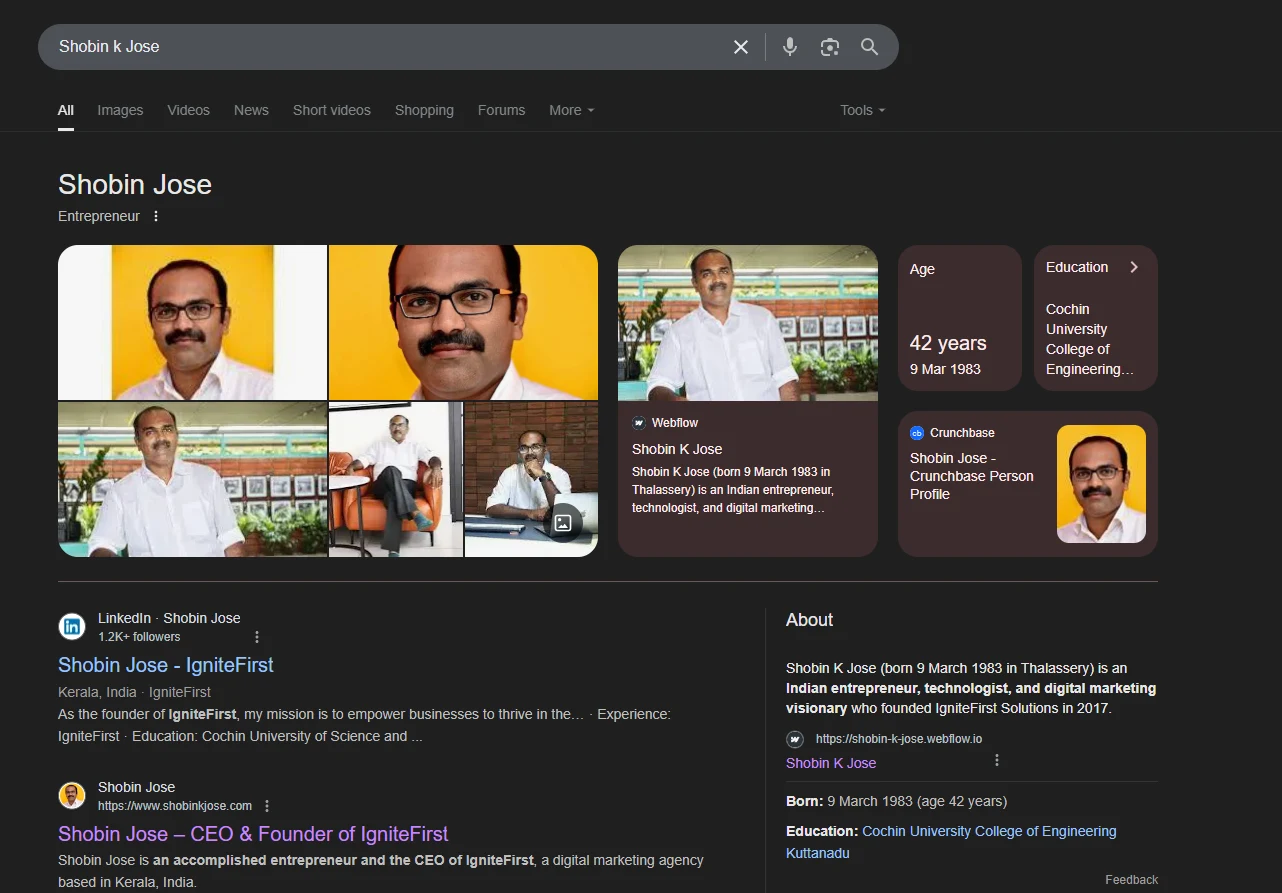Open the Tools dropdown
1282x893 pixels.
click(863, 110)
